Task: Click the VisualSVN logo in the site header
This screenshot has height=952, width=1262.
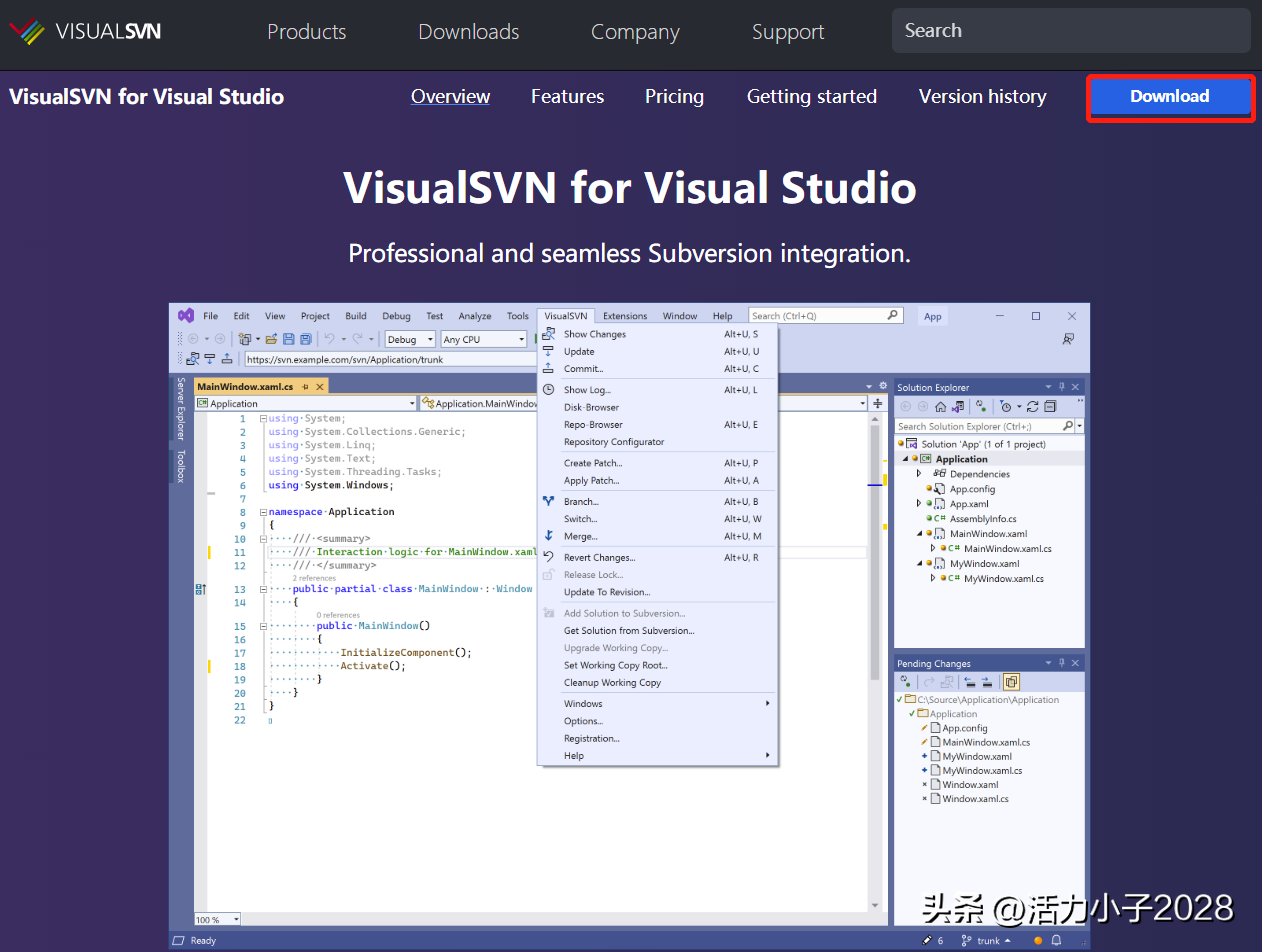Action: 85,31
